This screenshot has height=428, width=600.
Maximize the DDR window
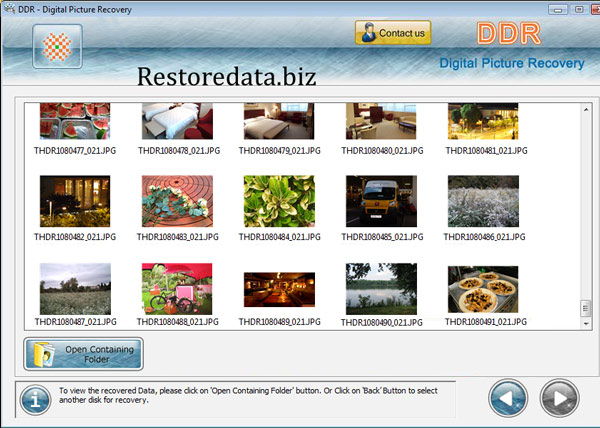tap(579, 10)
